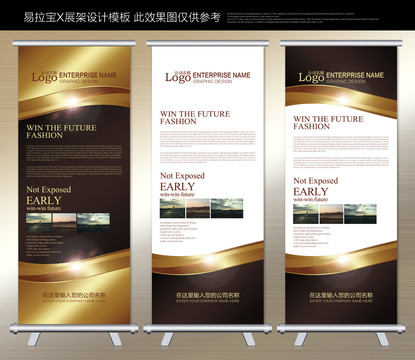
Task: Select the first landscape photo on gold banner
Action: pos(39,223)
